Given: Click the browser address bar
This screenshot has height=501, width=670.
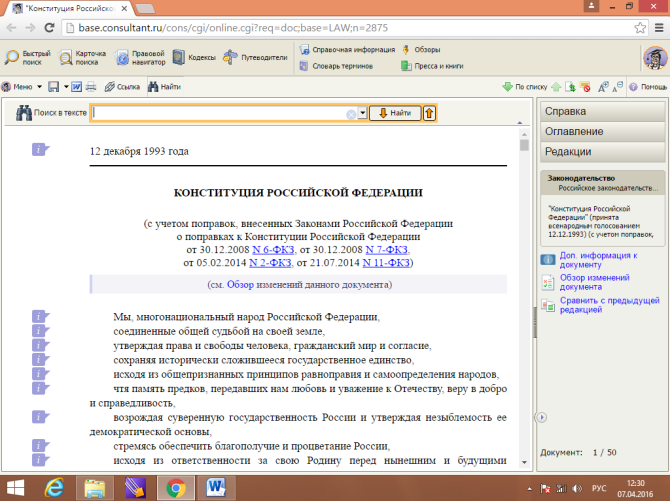Looking at the screenshot, I should coord(347,28).
